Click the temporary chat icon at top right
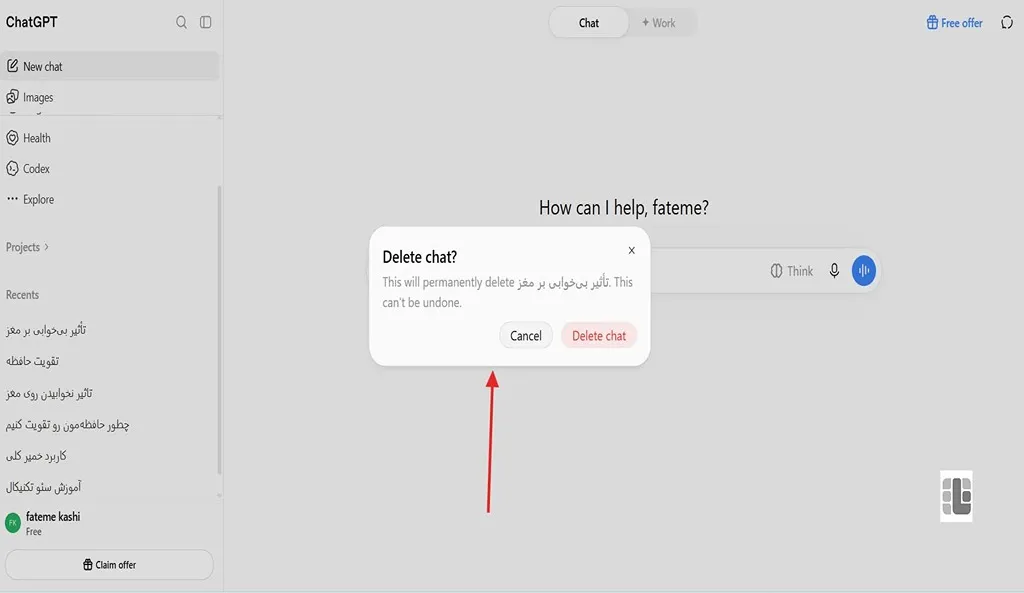Image resolution: width=1024 pixels, height=593 pixels. 1007,23
